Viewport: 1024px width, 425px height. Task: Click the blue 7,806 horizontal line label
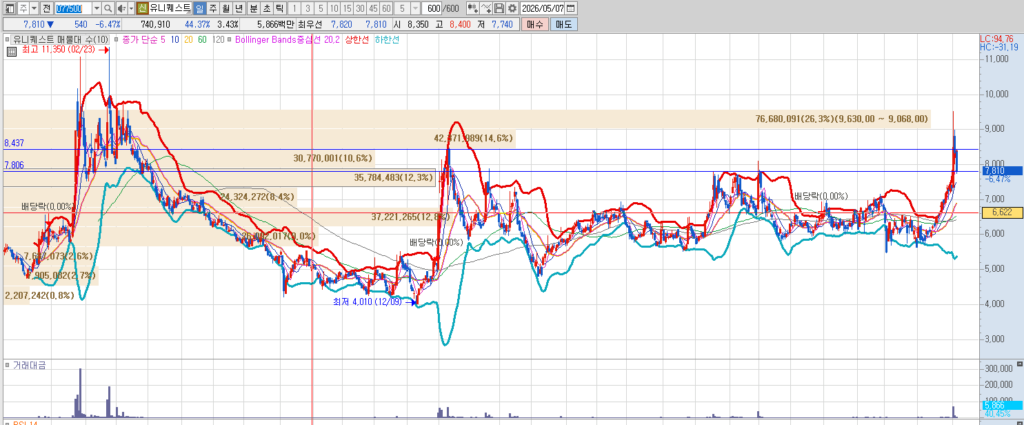coord(14,166)
